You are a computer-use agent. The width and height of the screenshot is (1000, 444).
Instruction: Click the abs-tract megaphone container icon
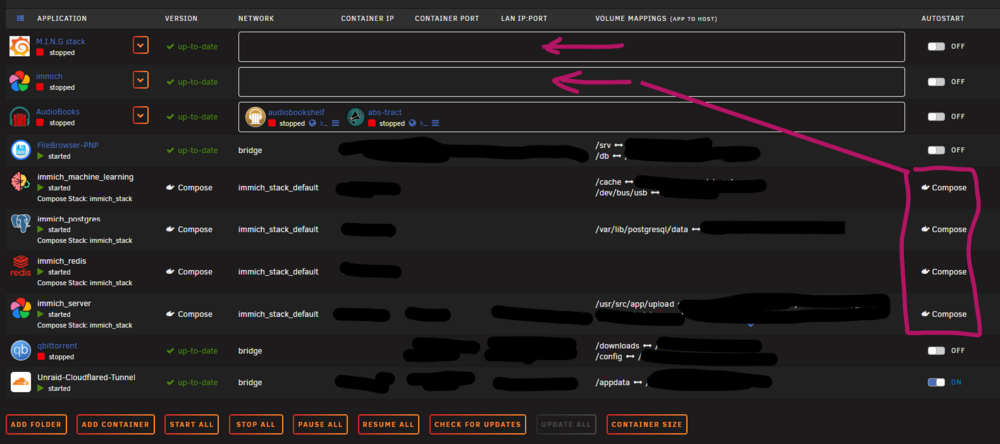pos(356,117)
